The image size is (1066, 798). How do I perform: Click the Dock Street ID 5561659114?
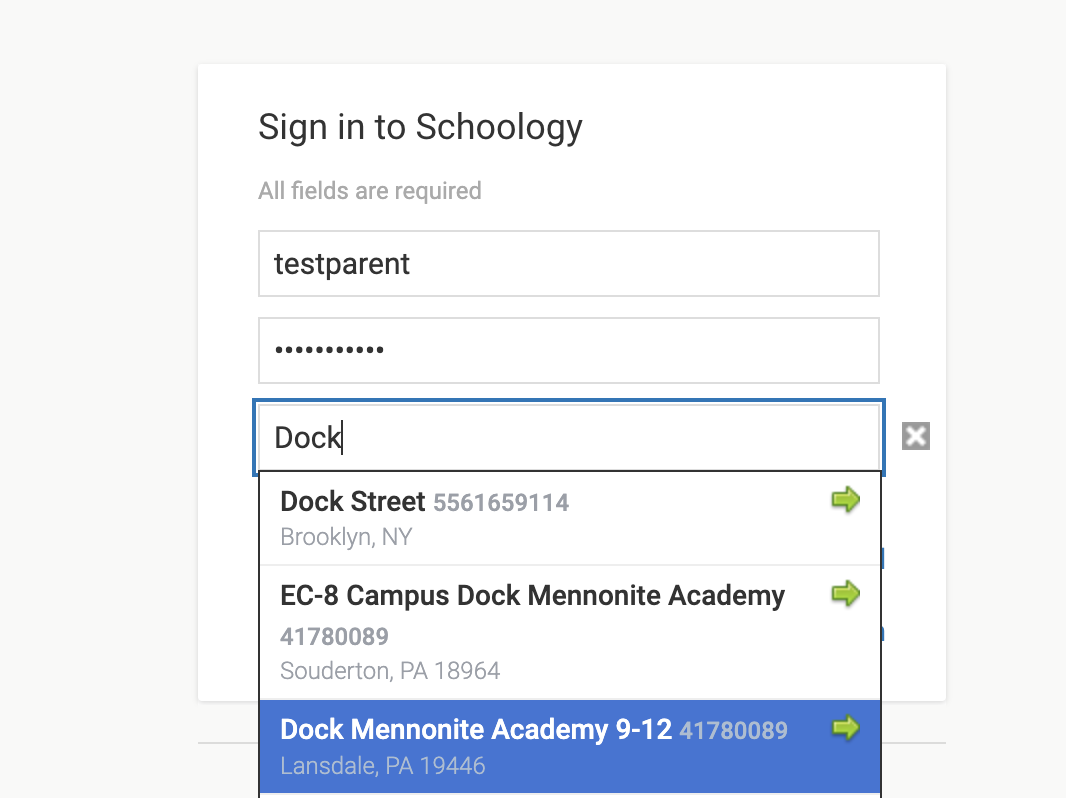click(501, 503)
